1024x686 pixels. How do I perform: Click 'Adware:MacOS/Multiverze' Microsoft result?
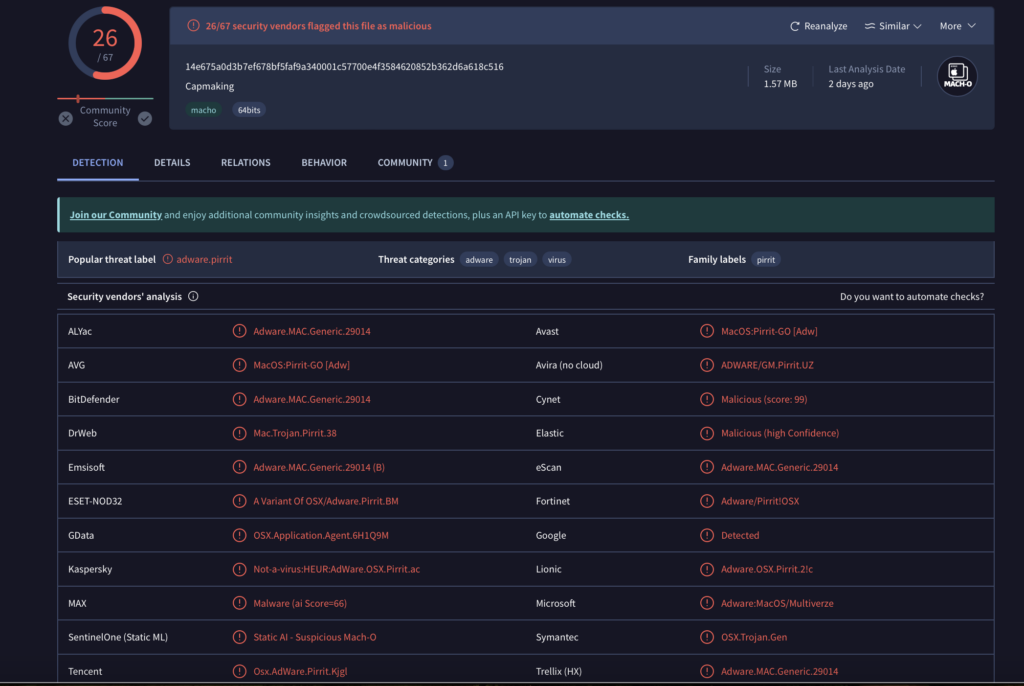click(777, 603)
